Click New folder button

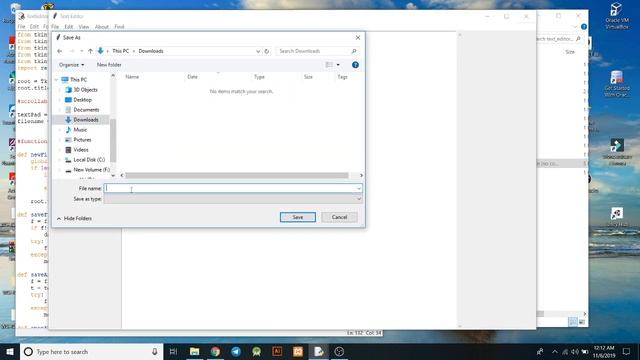[x=109, y=65]
